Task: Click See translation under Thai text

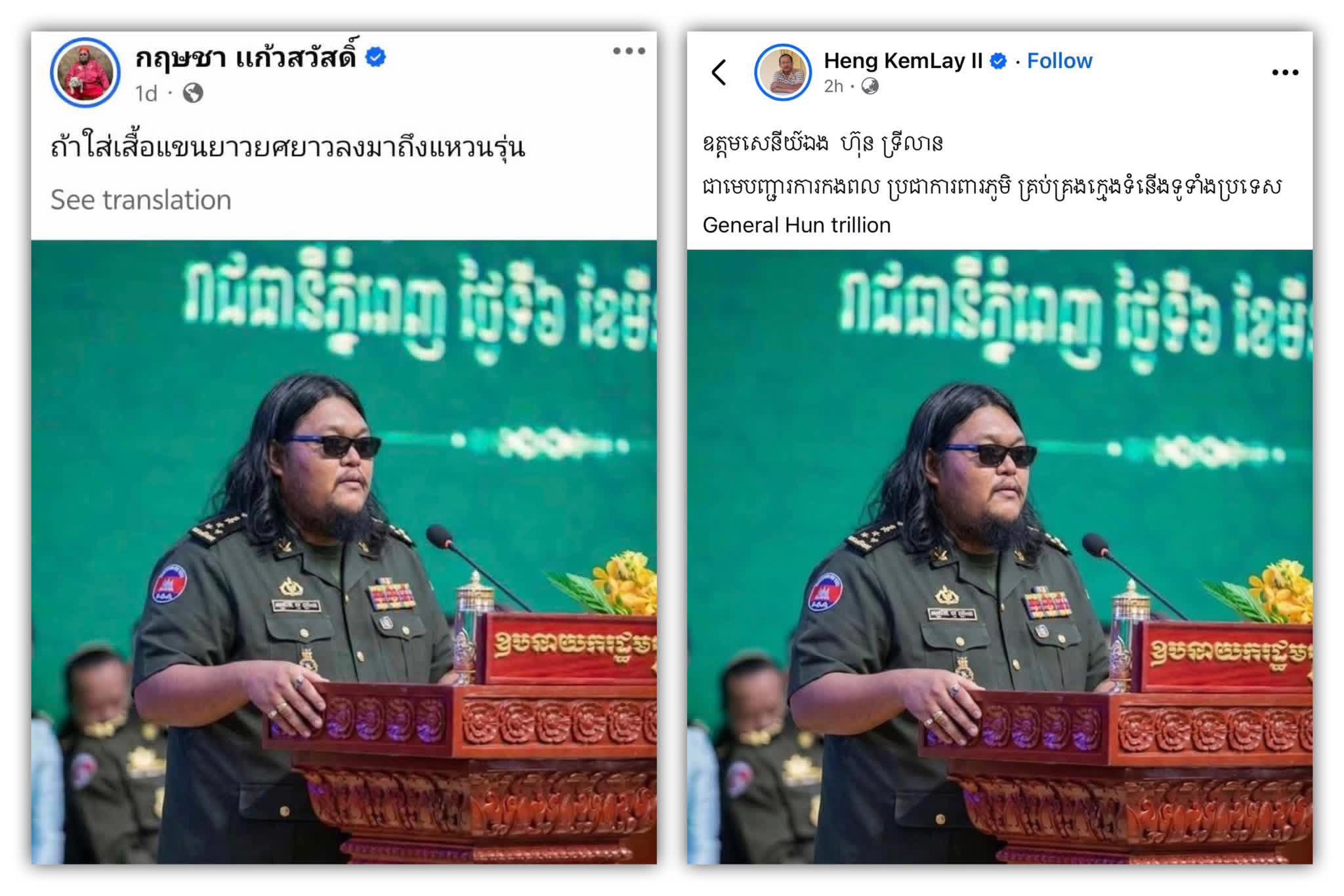Action: 141,199
